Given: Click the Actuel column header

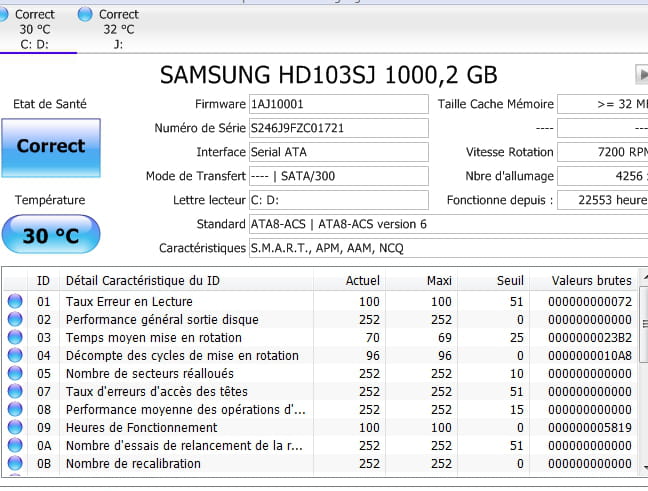Looking at the screenshot, I should (x=349, y=281).
